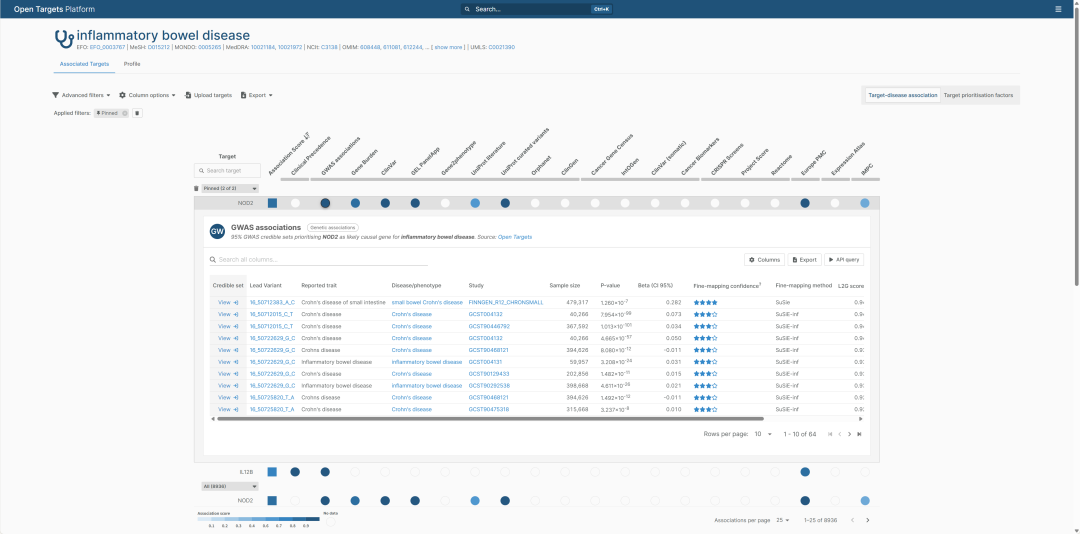The image size is (1080, 534).
Task: Open Associations per page dropdown
Action: [783, 520]
